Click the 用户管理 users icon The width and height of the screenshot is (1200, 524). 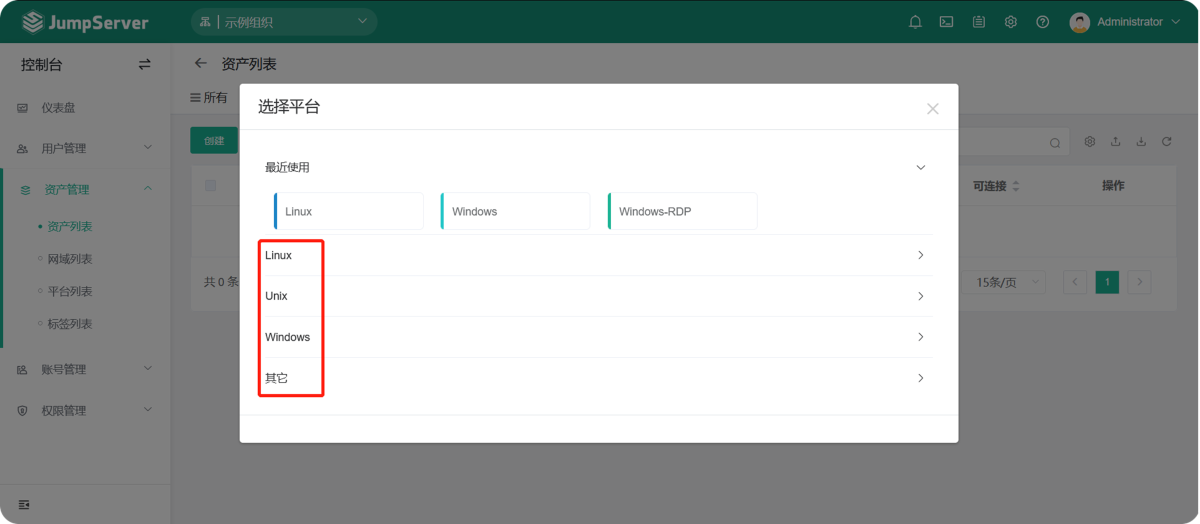coord(23,149)
